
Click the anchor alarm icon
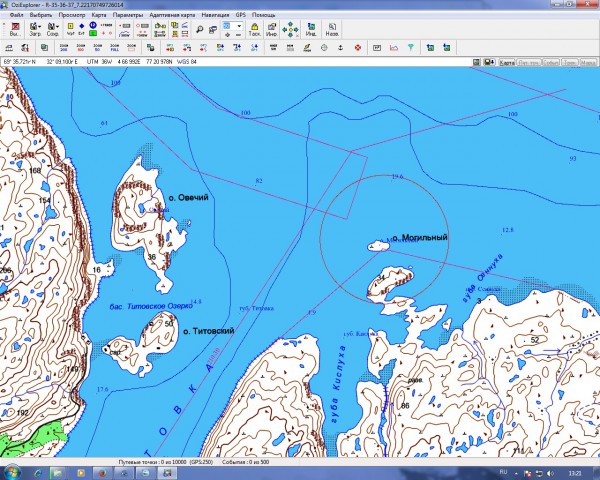pyautogui.click(x=341, y=48)
